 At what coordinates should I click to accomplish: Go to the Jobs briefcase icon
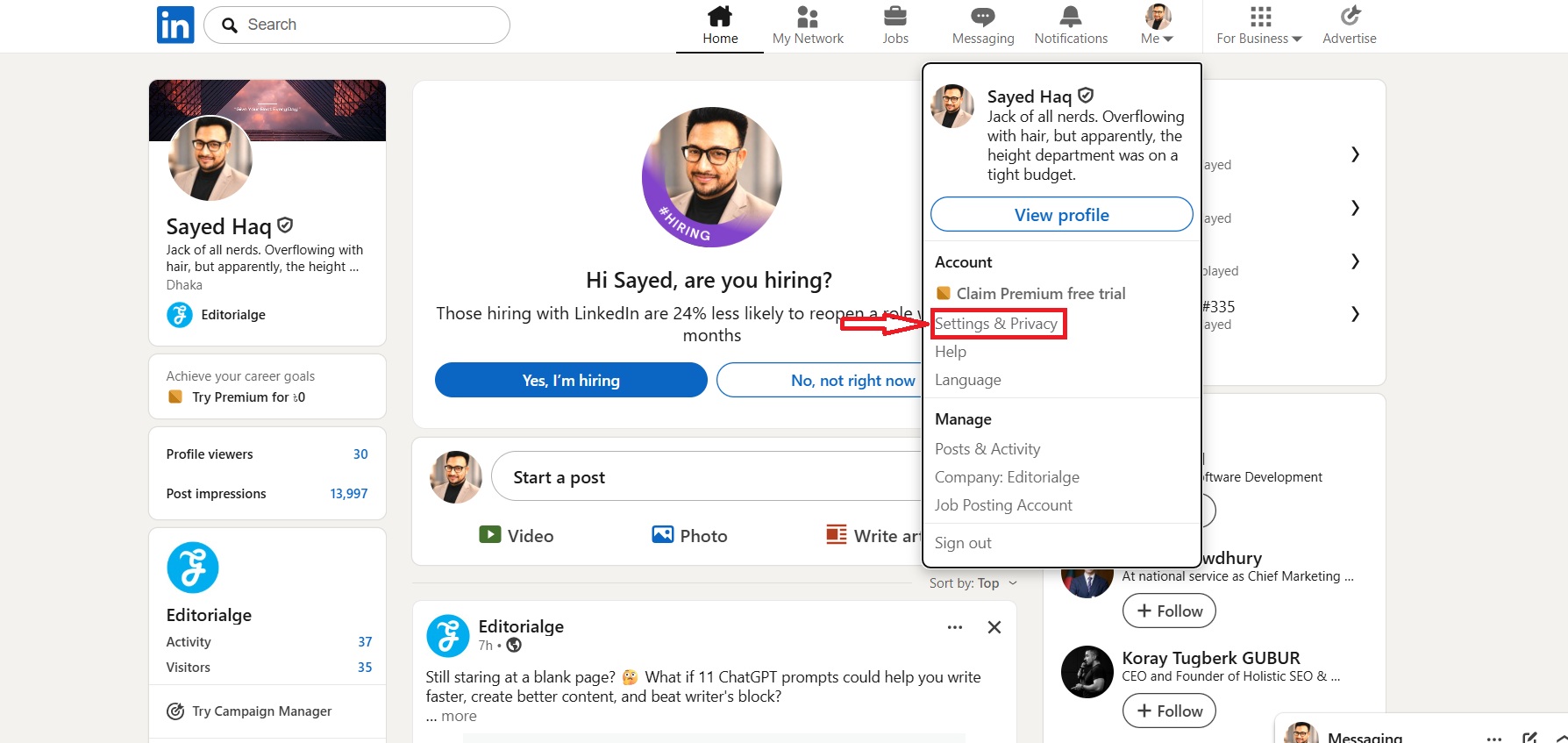[895, 17]
